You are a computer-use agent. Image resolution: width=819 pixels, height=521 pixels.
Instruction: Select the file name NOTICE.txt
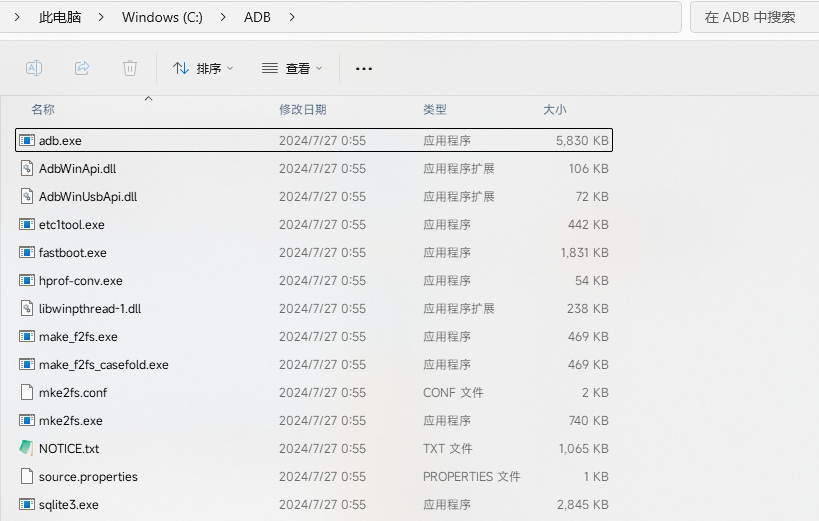[x=69, y=449]
